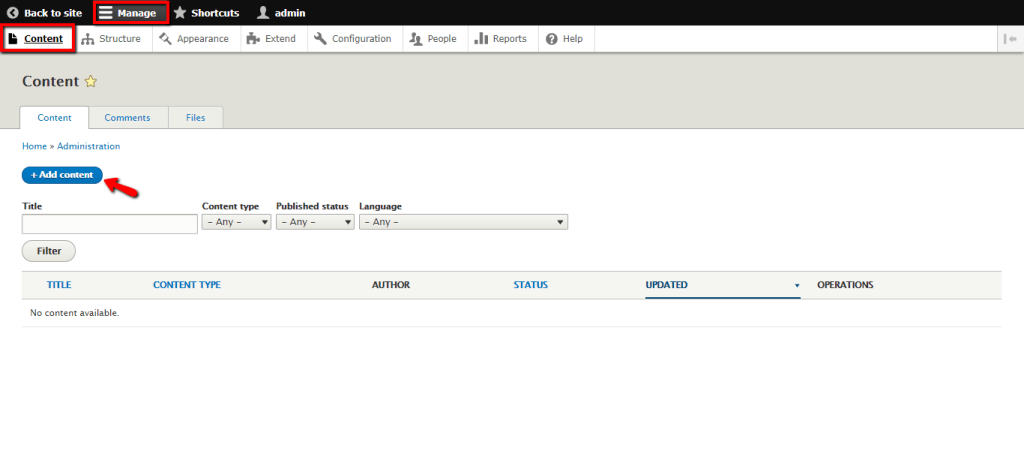The width and height of the screenshot is (1024, 469).
Task: Switch to the Comments tab
Action: (x=127, y=118)
